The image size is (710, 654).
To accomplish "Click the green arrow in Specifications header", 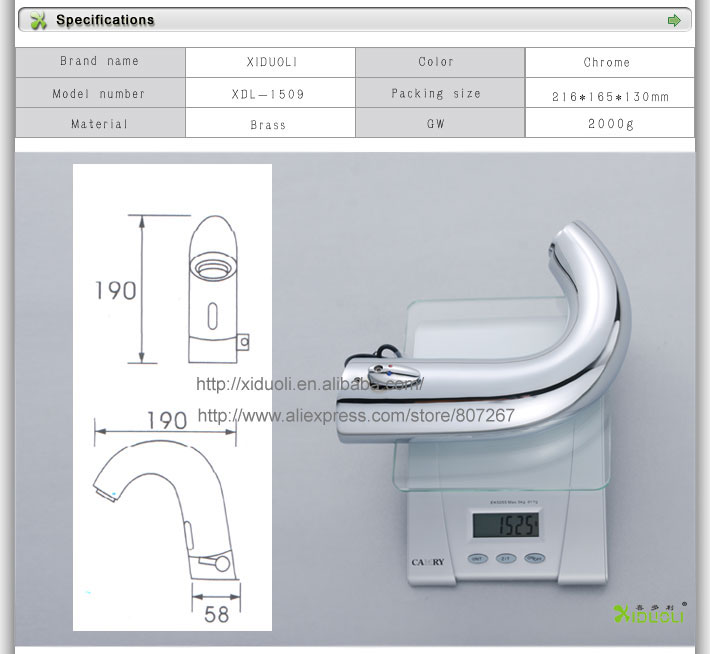I will tap(674, 20).
